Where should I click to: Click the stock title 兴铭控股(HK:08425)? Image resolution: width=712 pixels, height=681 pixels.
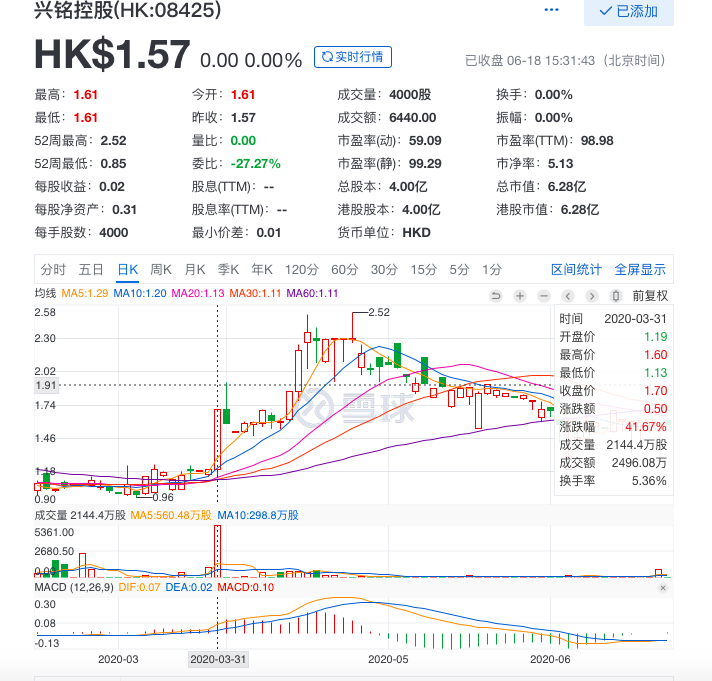click(128, 10)
